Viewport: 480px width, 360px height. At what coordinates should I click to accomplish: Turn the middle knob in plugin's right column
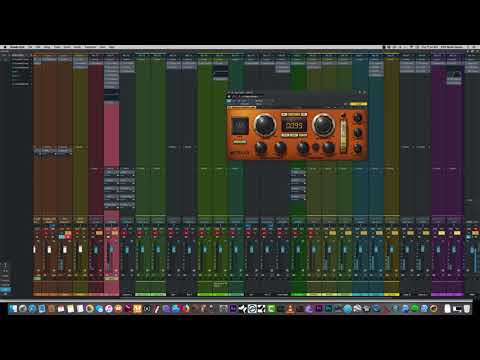[x=358, y=132]
